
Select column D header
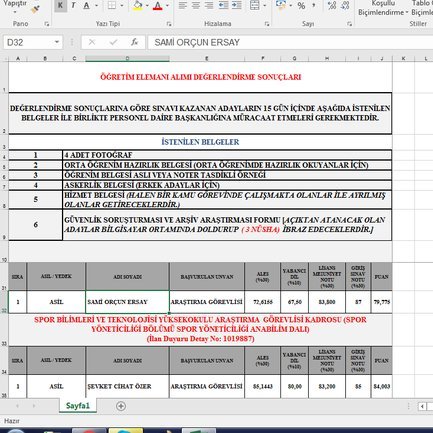tap(127, 59)
